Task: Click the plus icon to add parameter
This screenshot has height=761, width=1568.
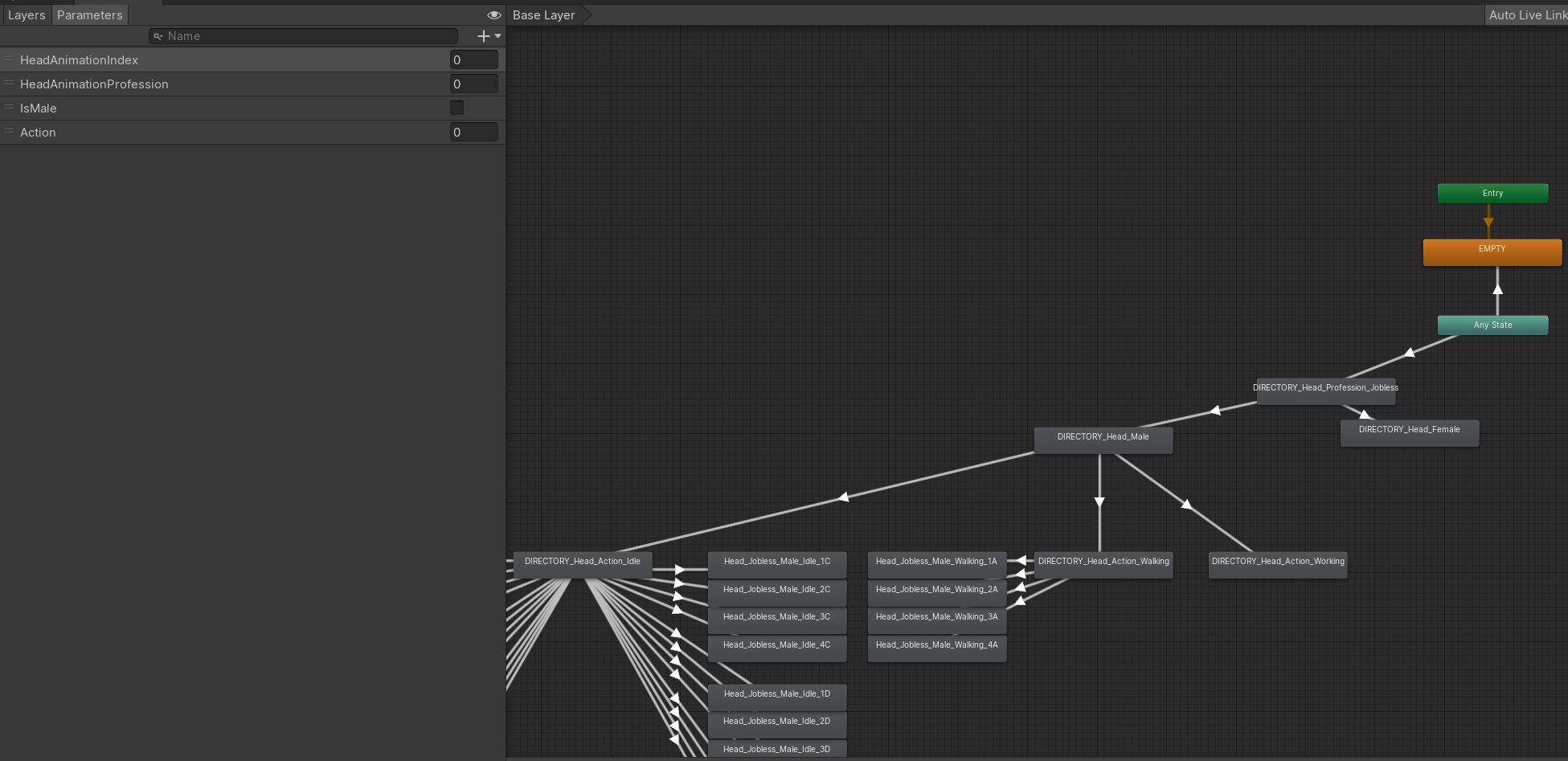Action: [483, 36]
